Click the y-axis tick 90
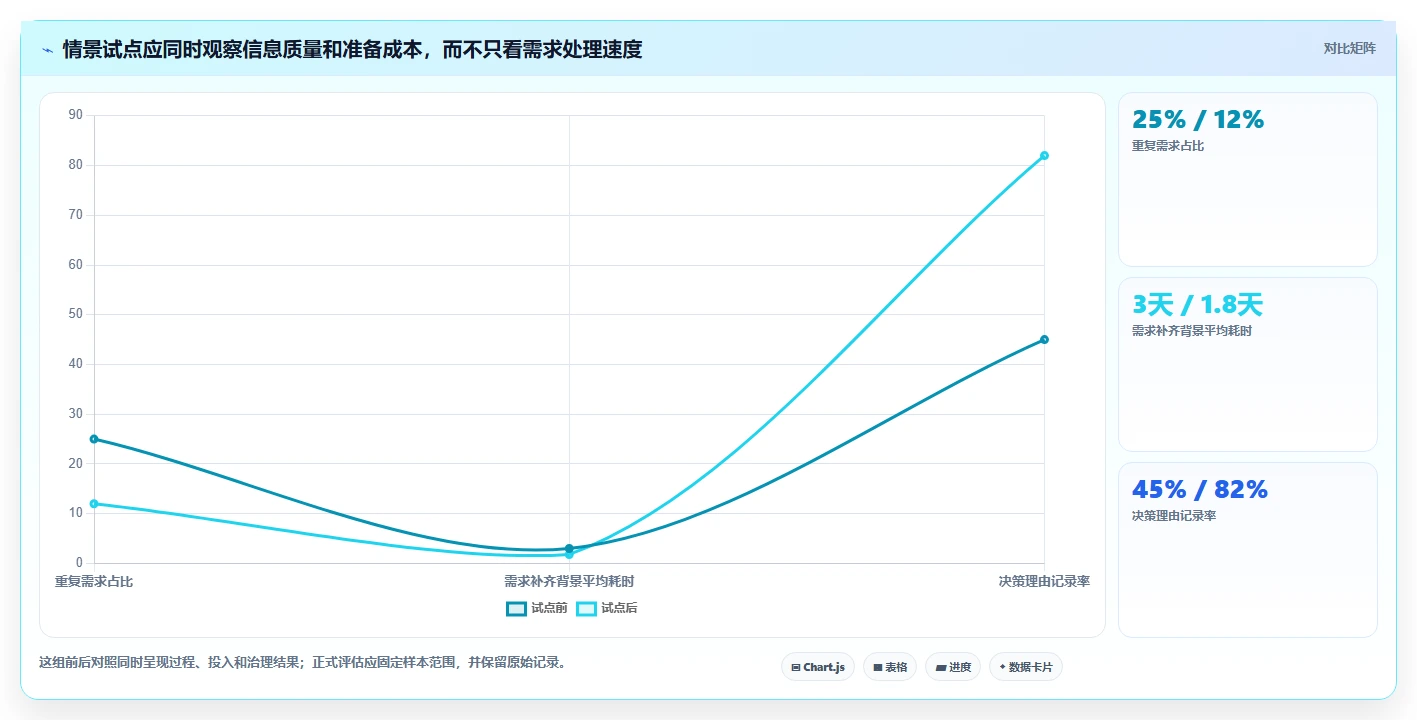 (x=76, y=115)
